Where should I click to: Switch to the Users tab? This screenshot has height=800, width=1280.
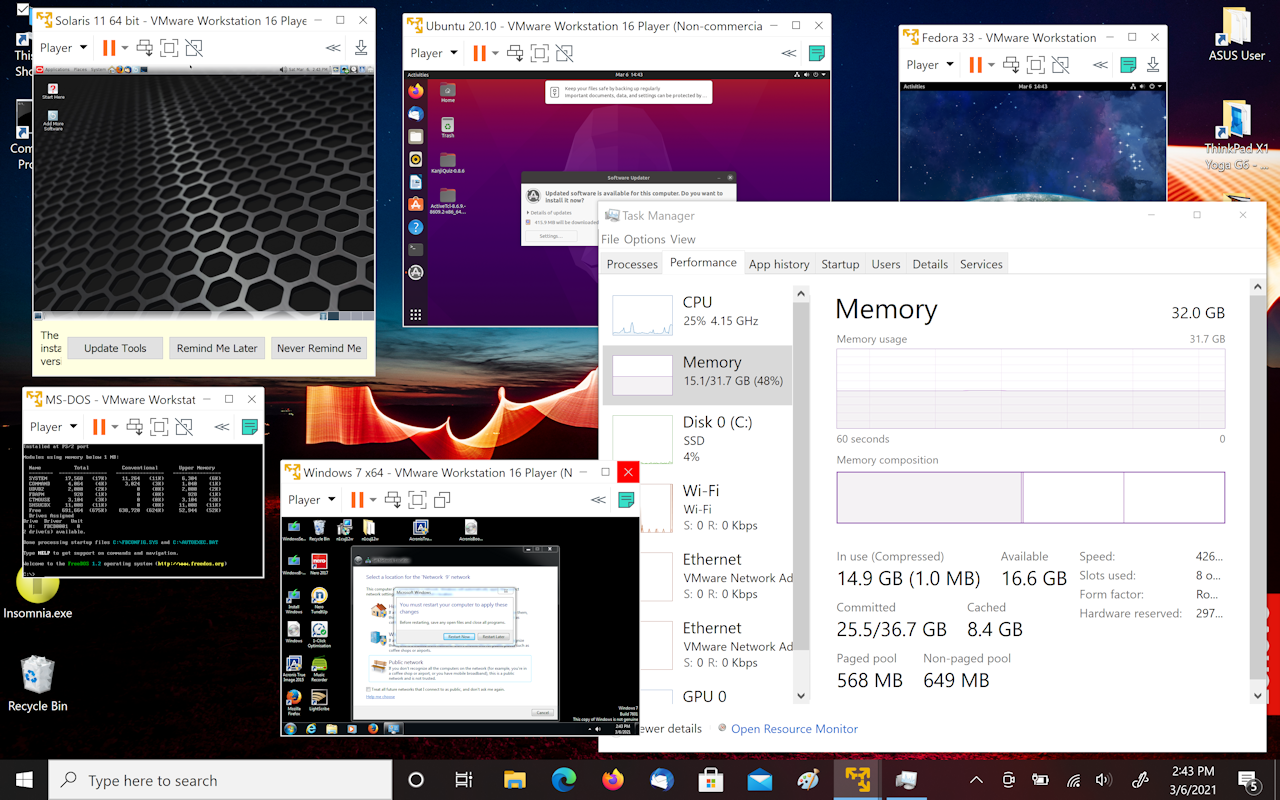point(886,264)
